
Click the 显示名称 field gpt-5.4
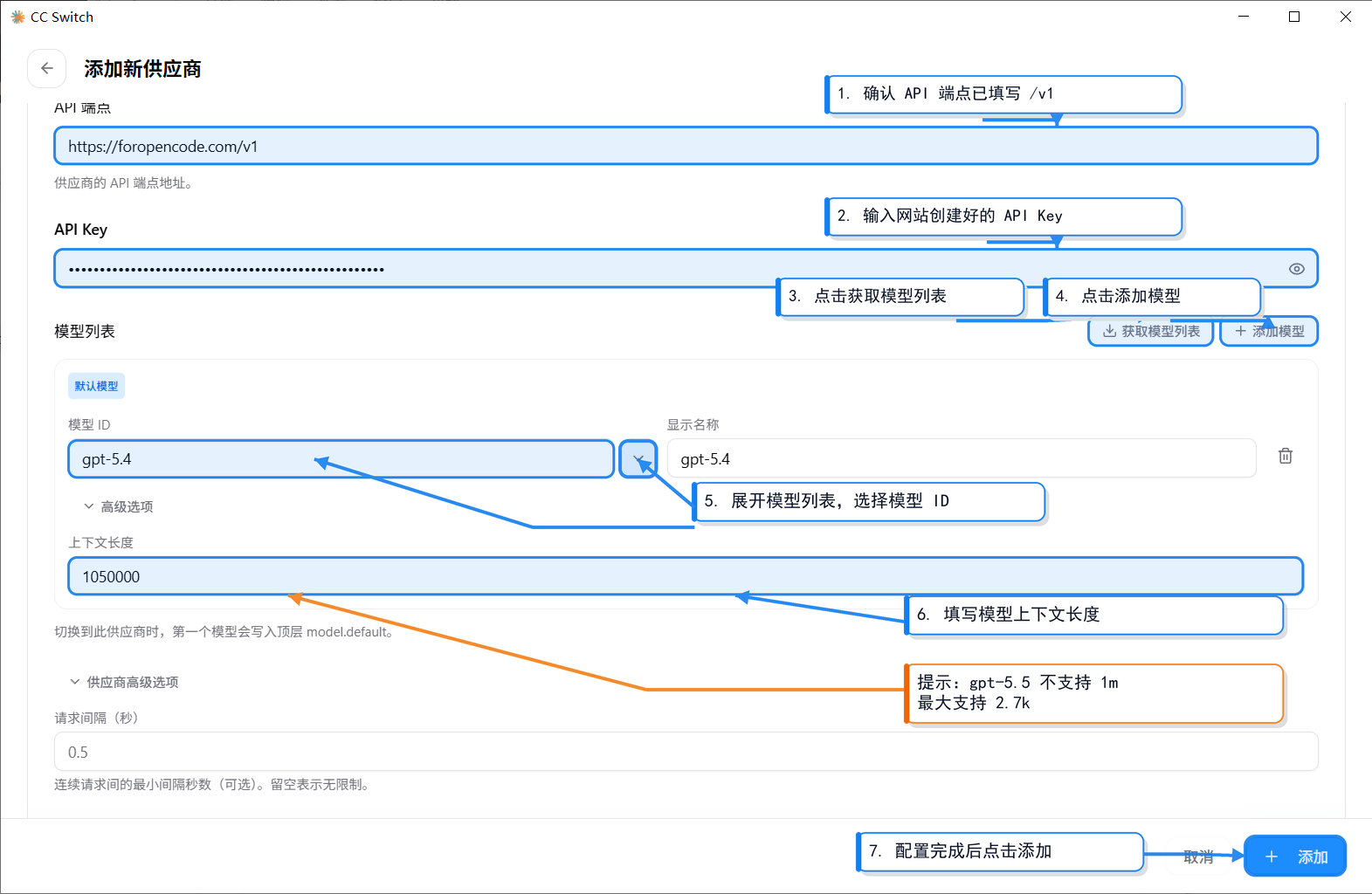point(962,458)
